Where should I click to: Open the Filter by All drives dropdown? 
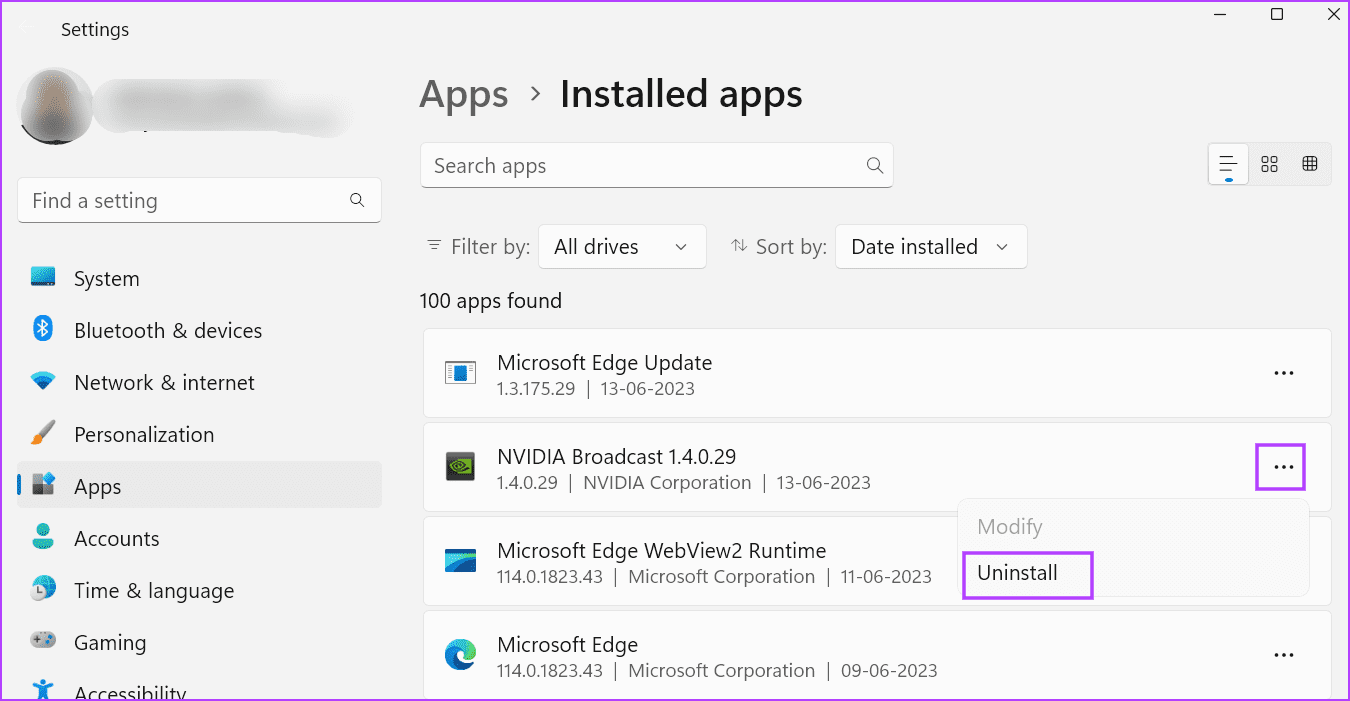point(622,247)
